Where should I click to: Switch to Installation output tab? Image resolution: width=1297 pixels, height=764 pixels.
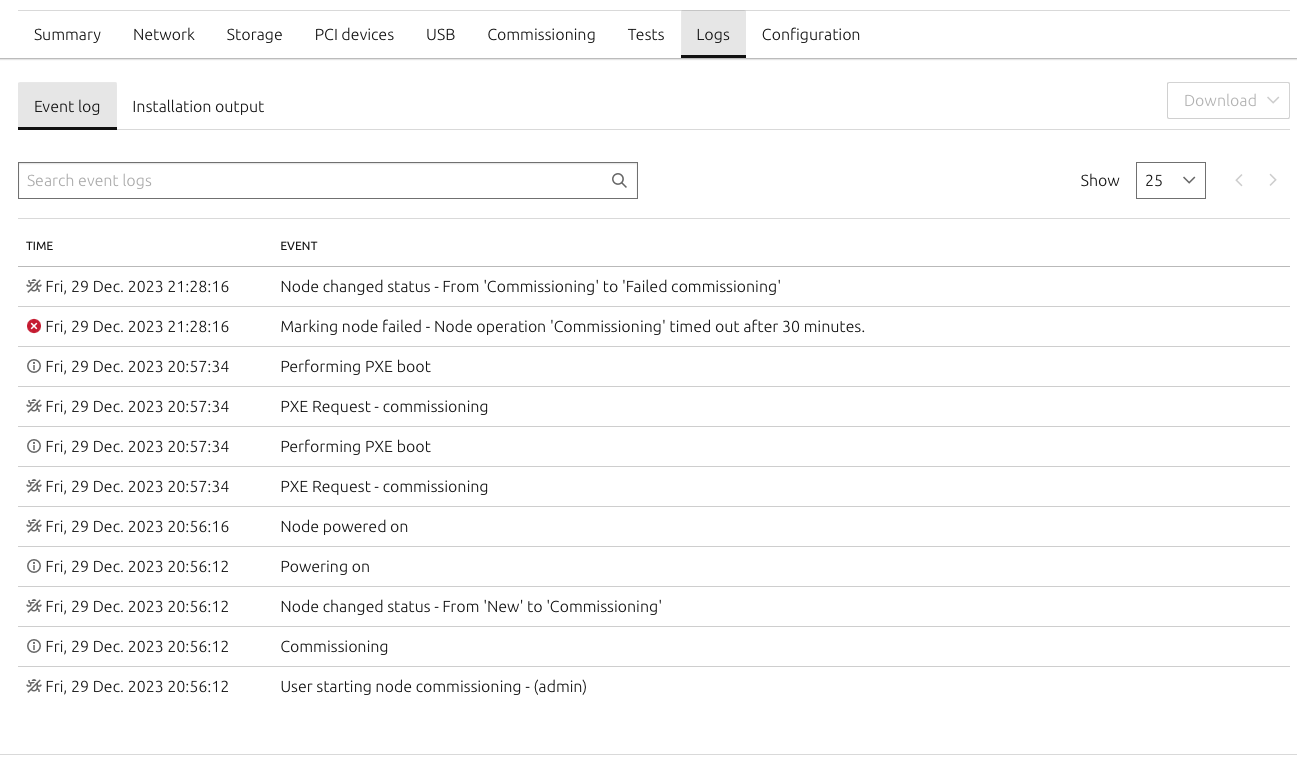coord(198,106)
